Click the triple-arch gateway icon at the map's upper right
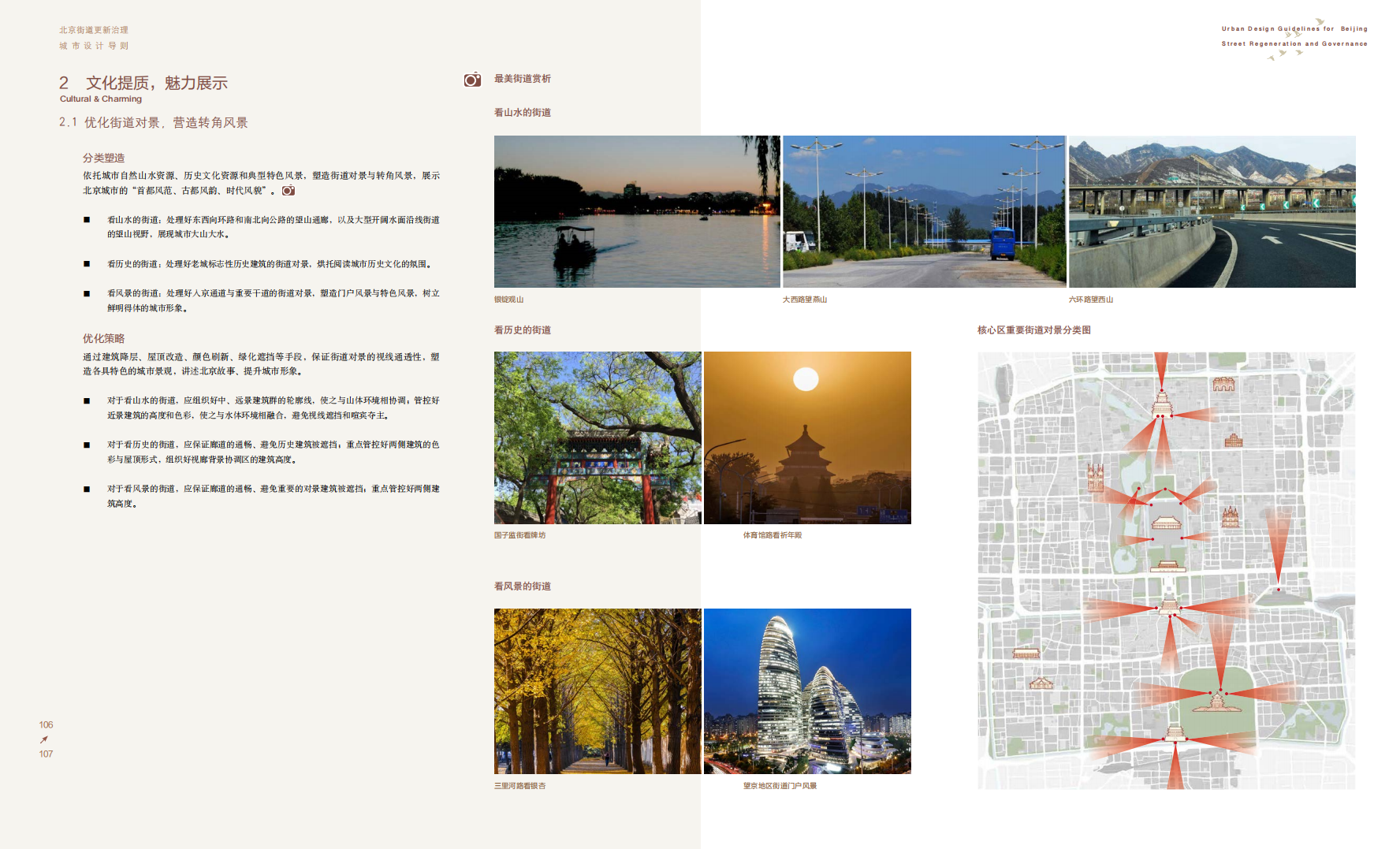This screenshot has height=849, width=1400. coord(1223,385)
